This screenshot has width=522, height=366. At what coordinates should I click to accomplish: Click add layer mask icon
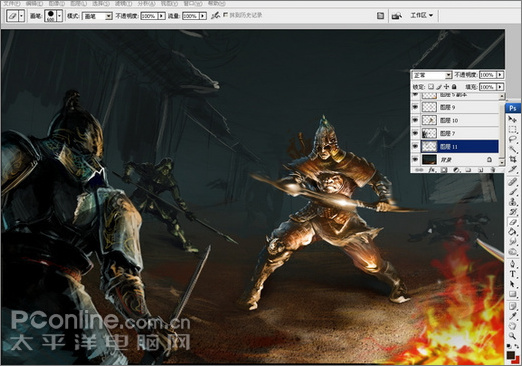(x=444, y=170)
